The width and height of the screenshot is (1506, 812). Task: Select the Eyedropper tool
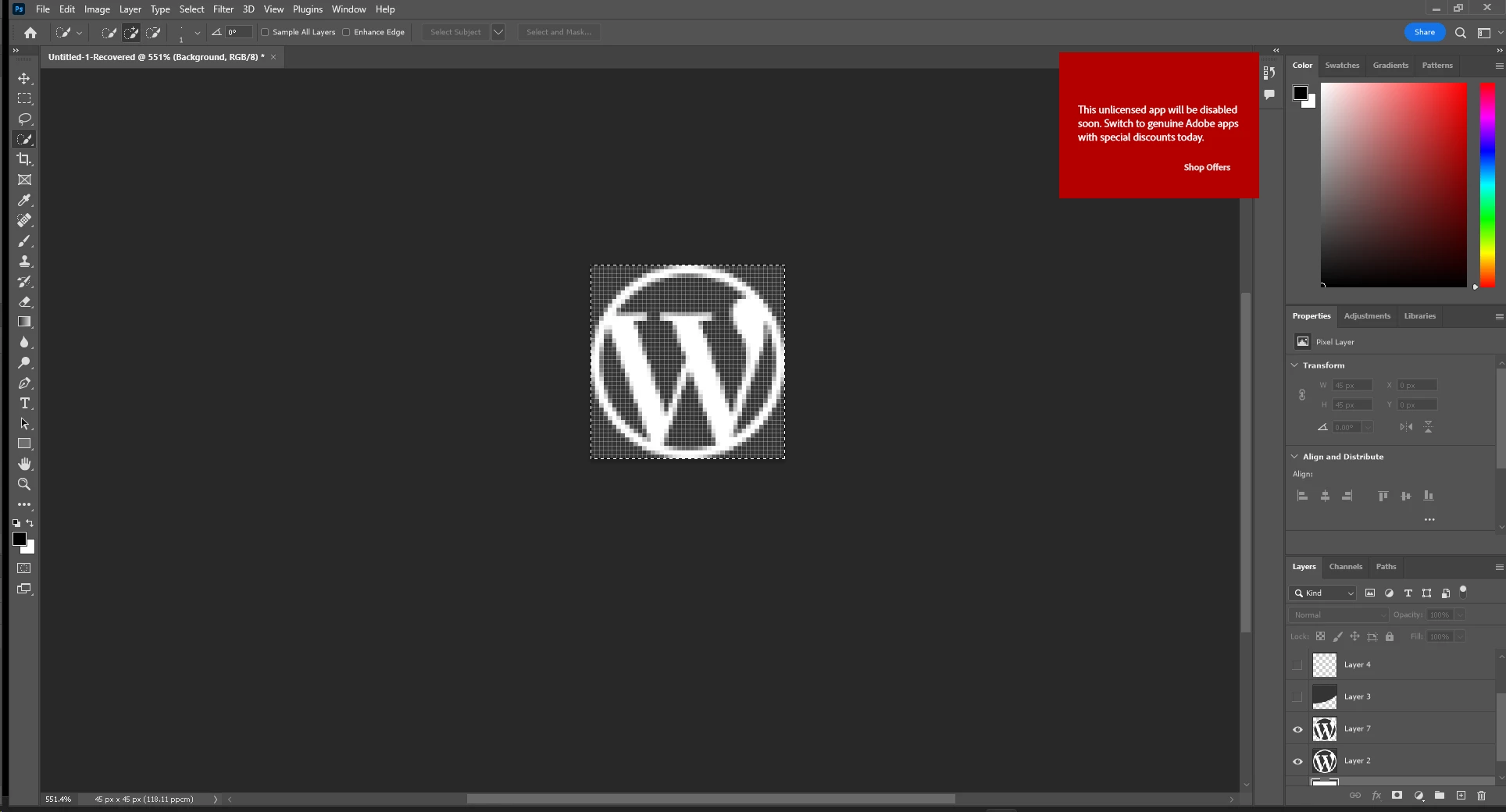[x=24, y=200]
